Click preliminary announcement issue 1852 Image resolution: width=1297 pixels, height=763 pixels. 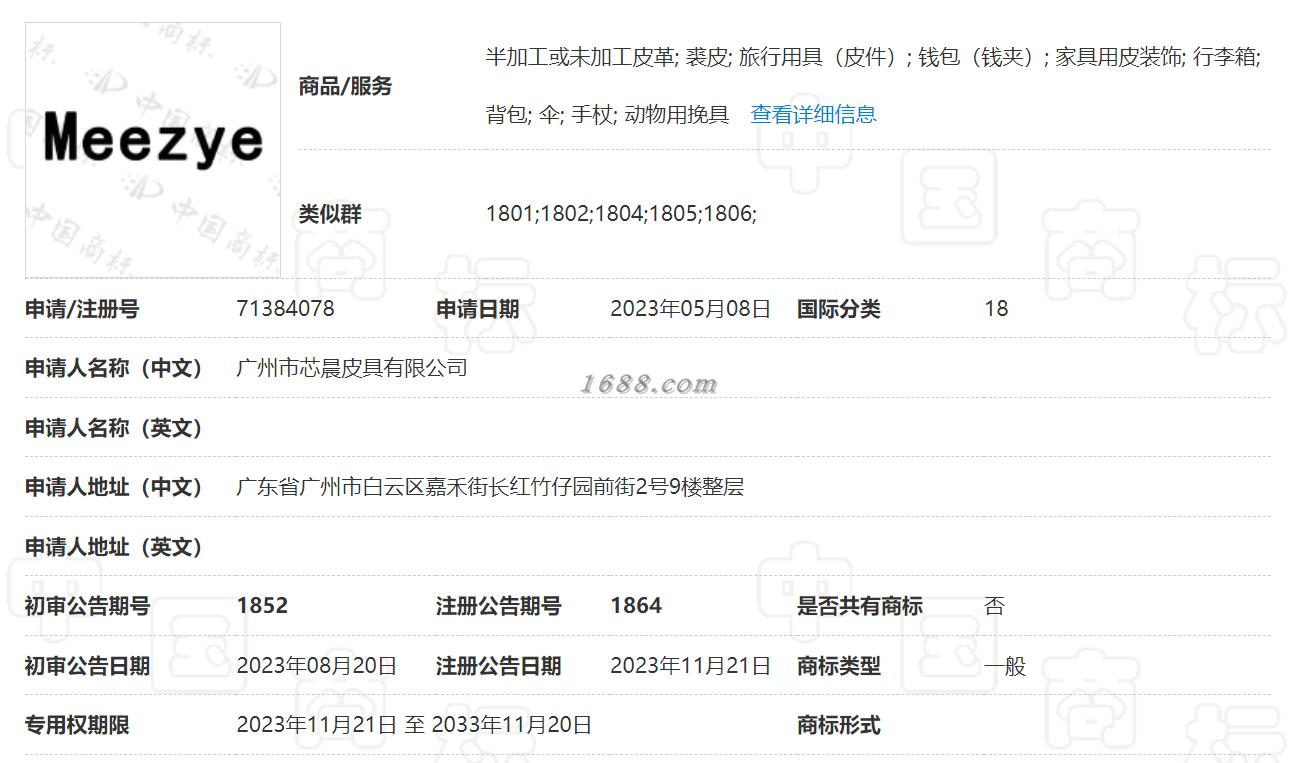(x=262, y=606)
